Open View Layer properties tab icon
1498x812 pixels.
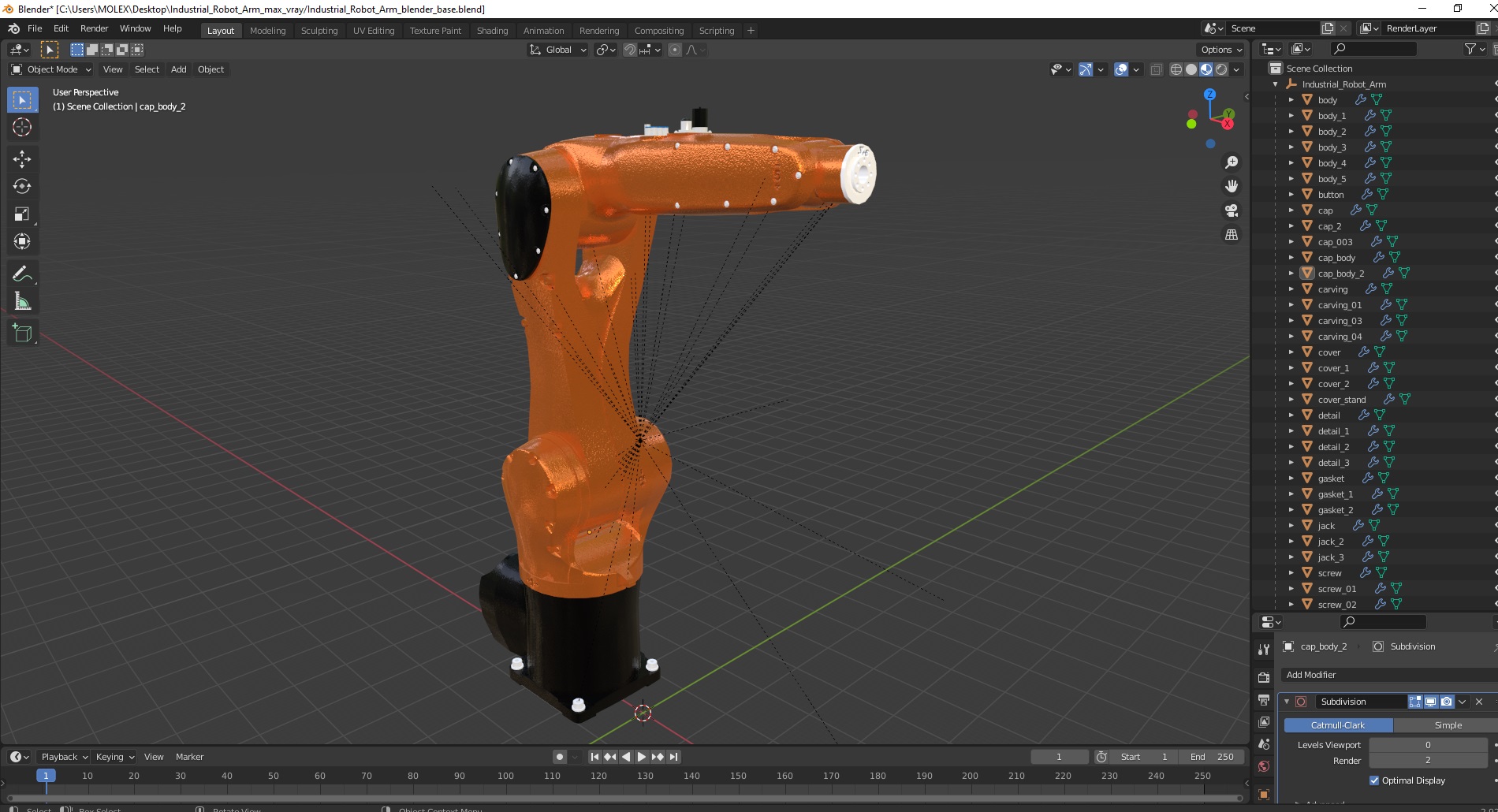(1264, 721)
